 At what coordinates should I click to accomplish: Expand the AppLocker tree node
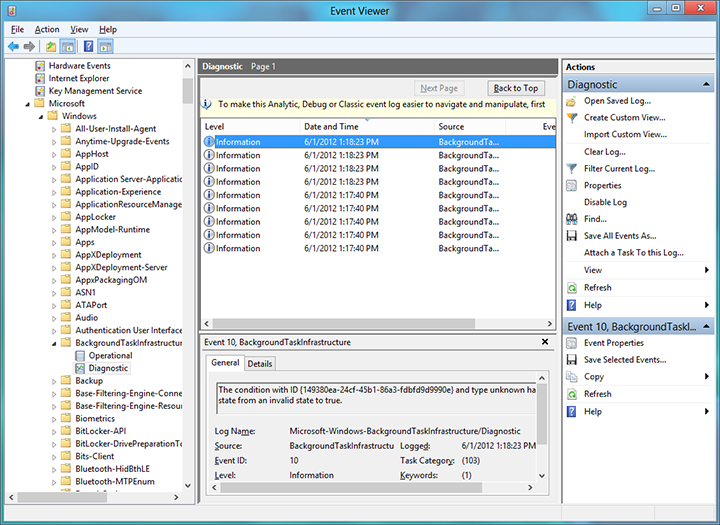(x=54, y=216)
